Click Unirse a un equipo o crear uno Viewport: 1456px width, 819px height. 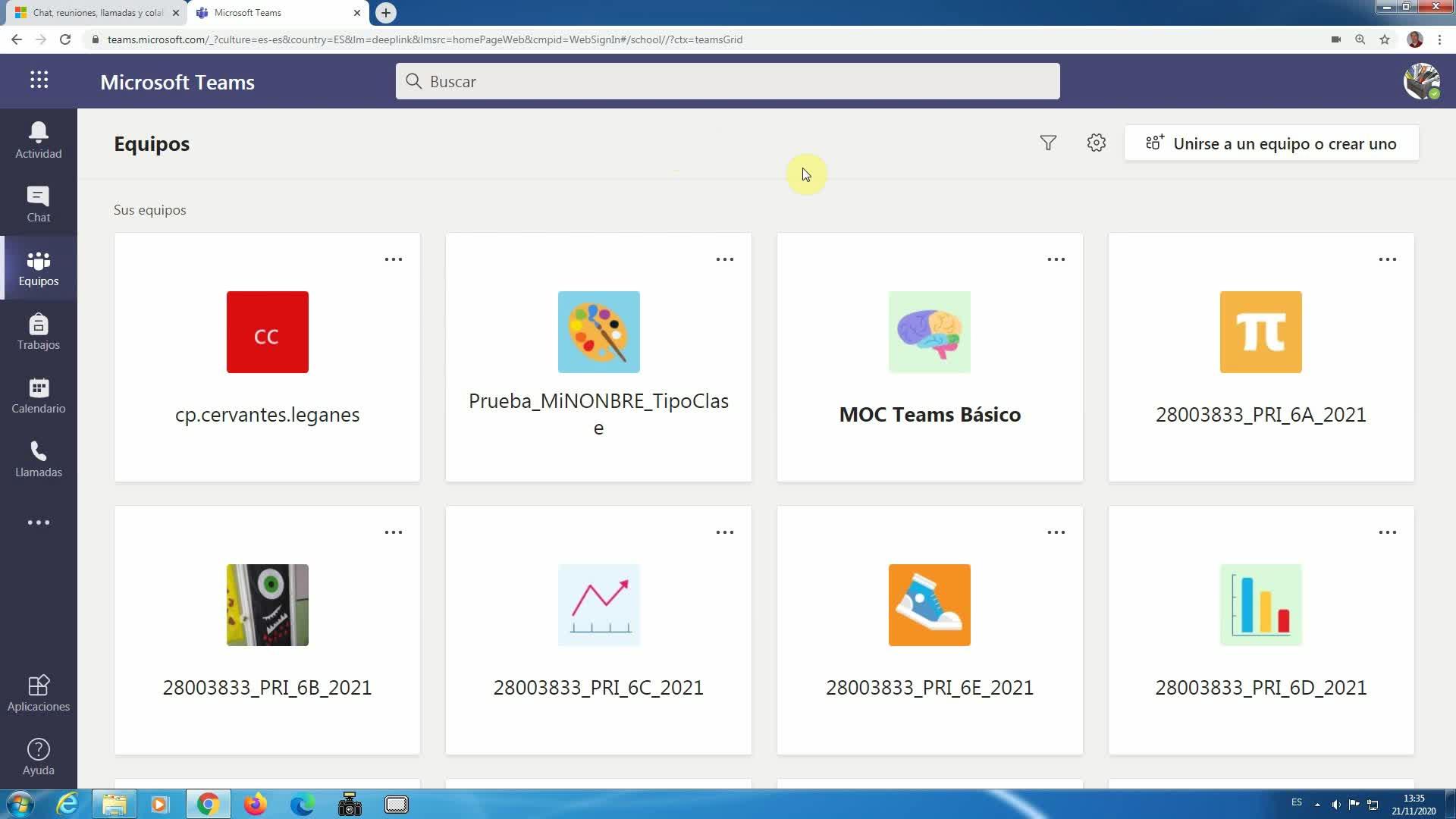tap(1271, 143)
